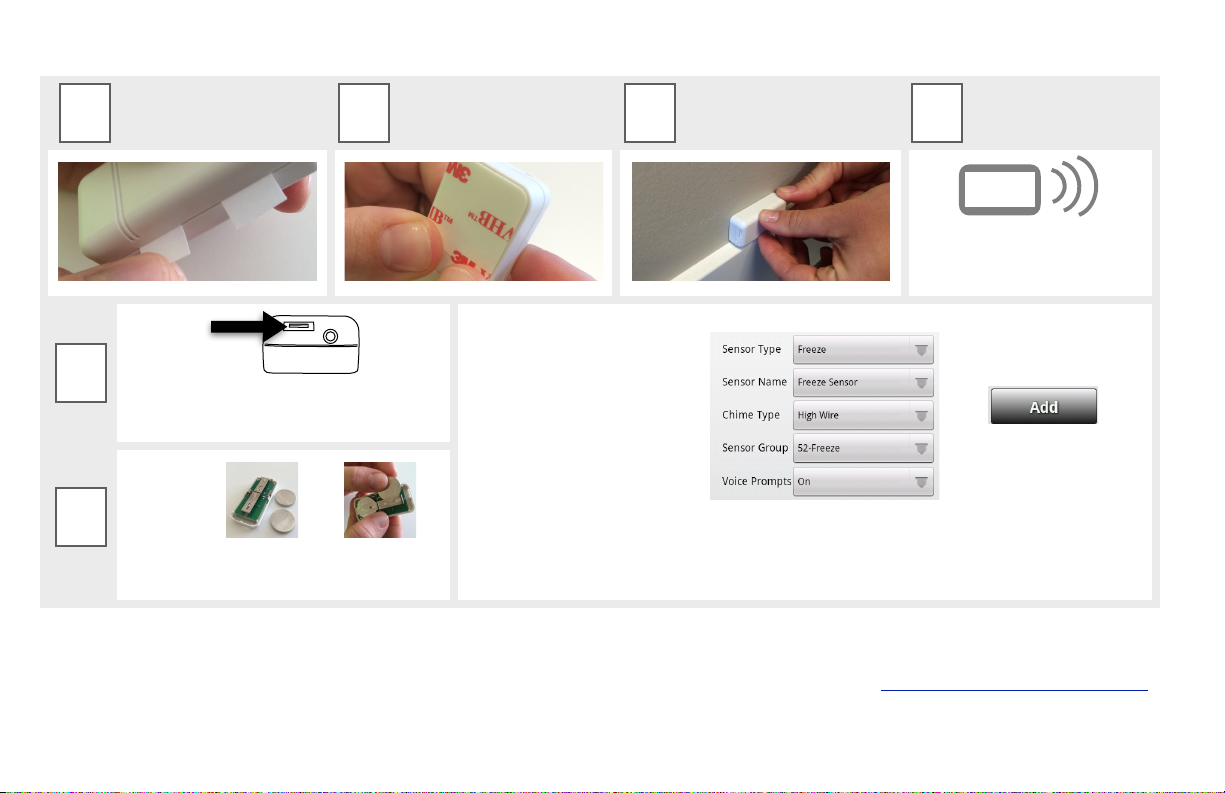Toggle the Voice Prompts On dropdown
The image size is (1225, 793).
coord(863,481)
